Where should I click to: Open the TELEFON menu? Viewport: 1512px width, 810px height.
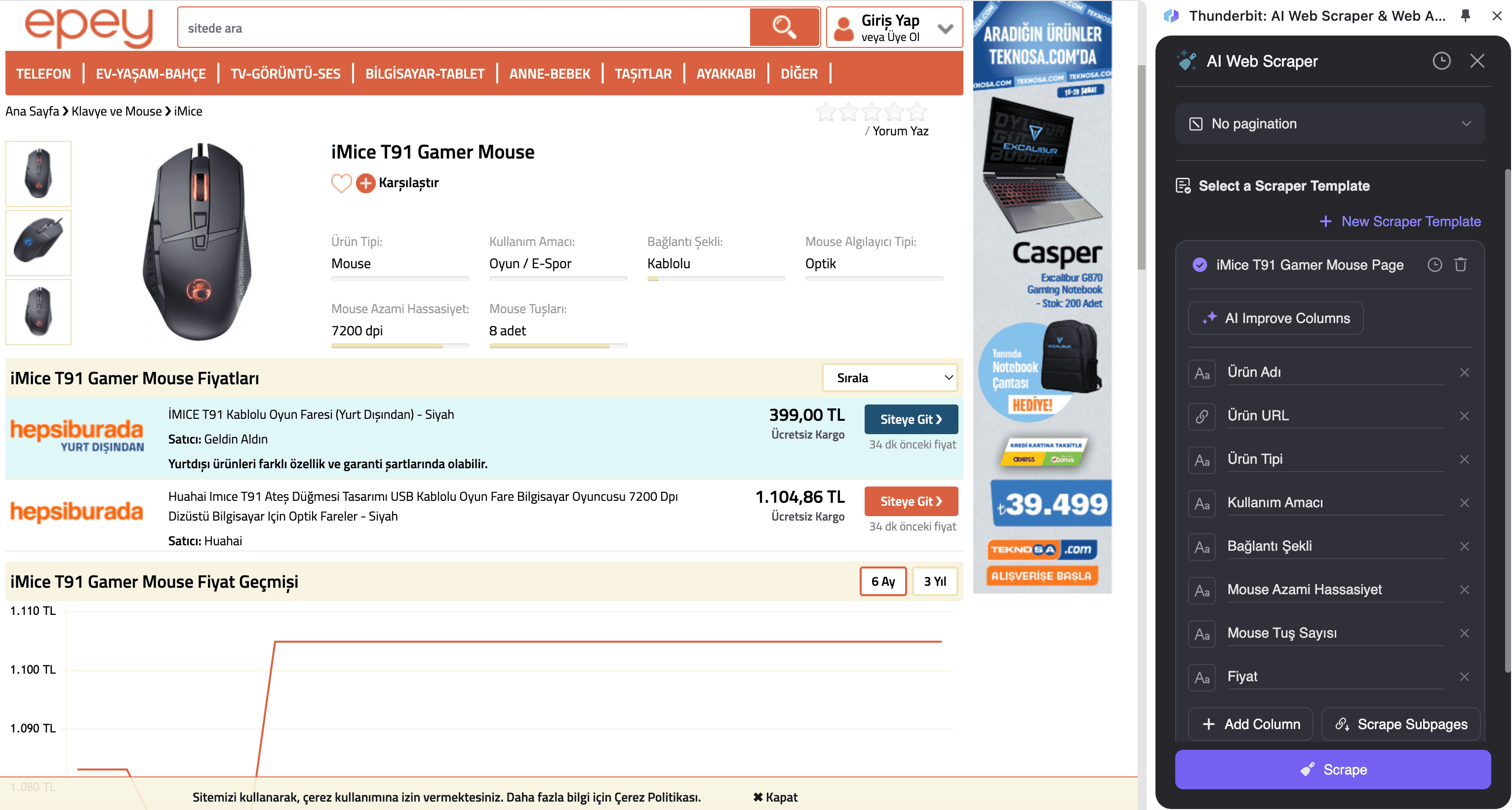click(43, 74)
